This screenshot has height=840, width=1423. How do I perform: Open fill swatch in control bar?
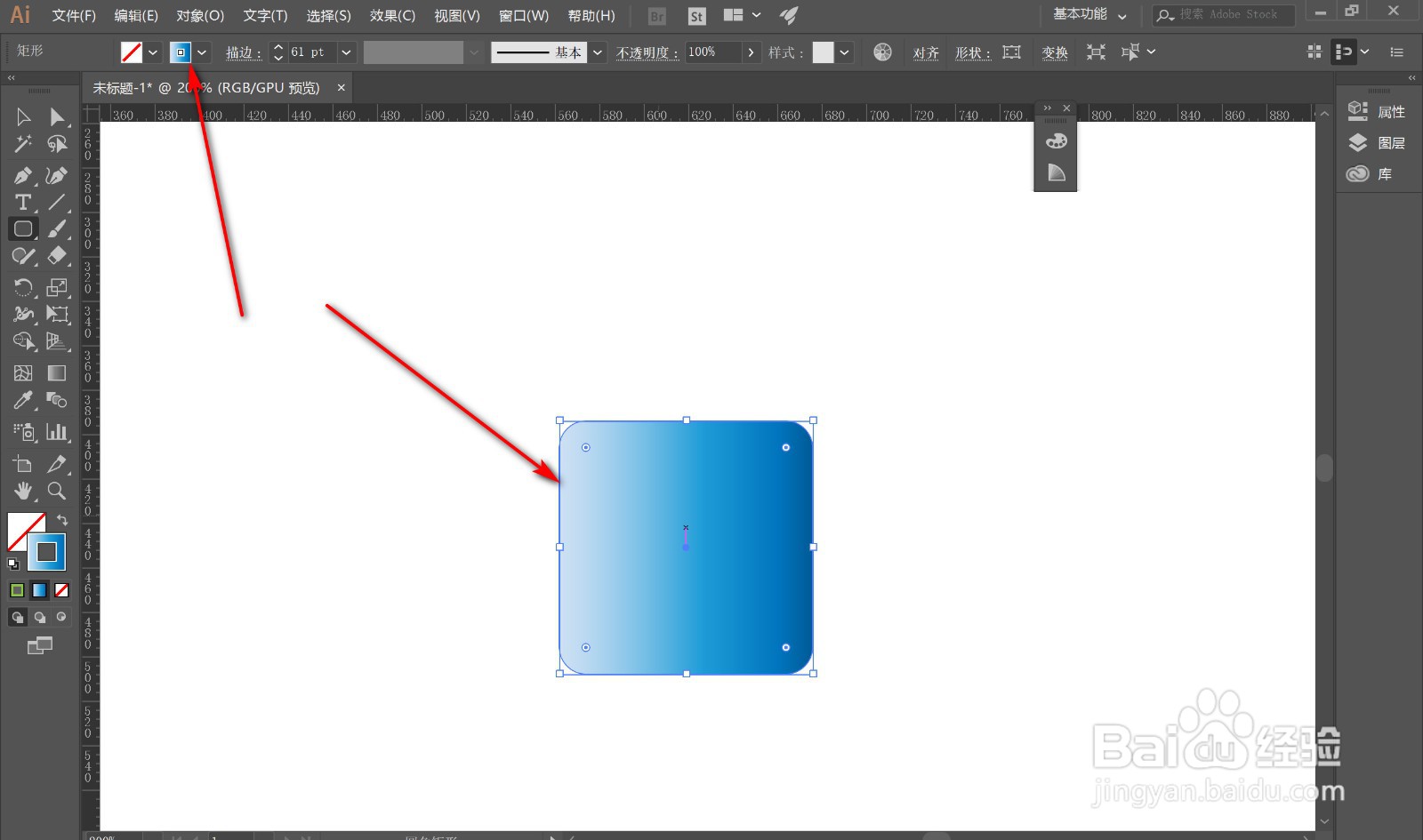131,52
